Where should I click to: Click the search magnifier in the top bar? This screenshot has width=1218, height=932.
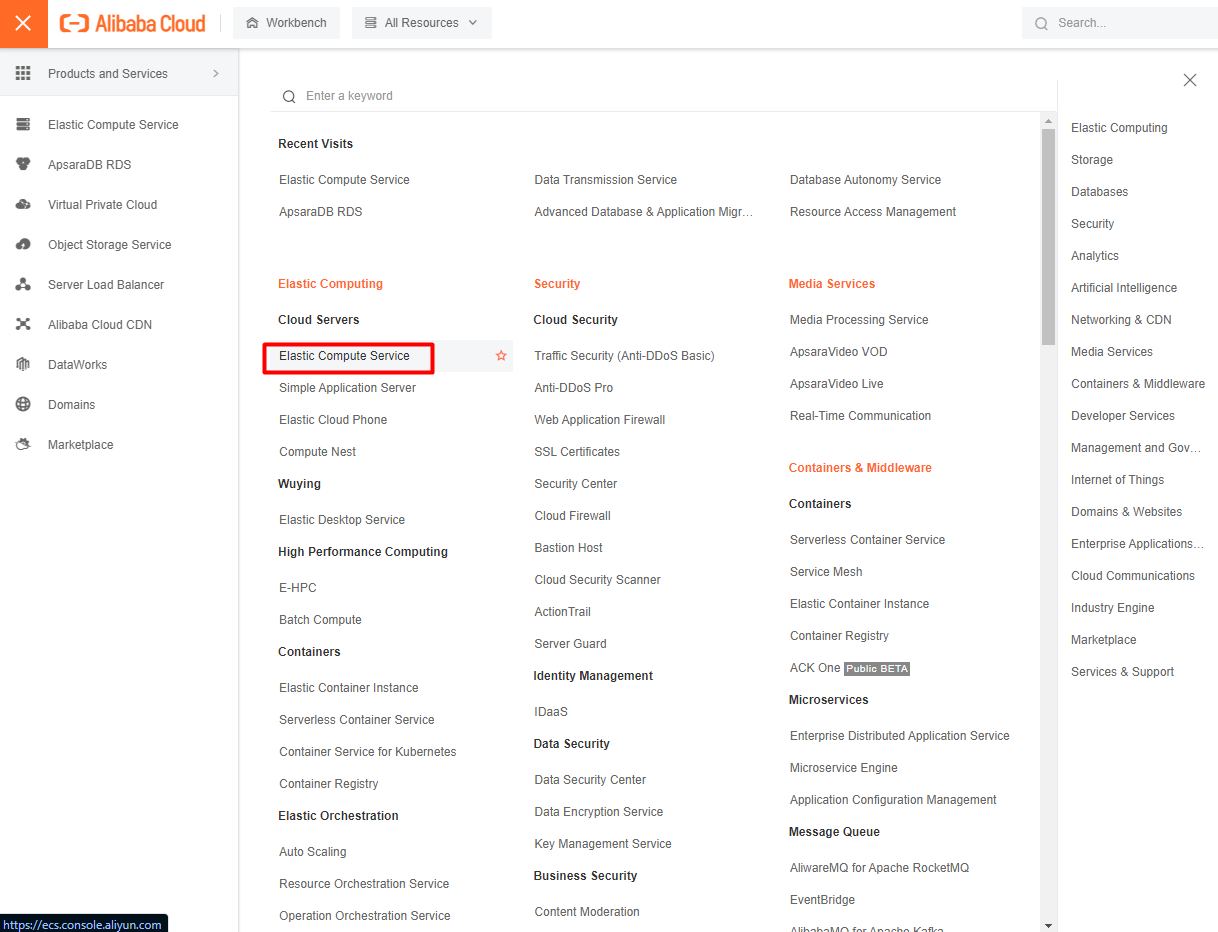[1040, 22]
